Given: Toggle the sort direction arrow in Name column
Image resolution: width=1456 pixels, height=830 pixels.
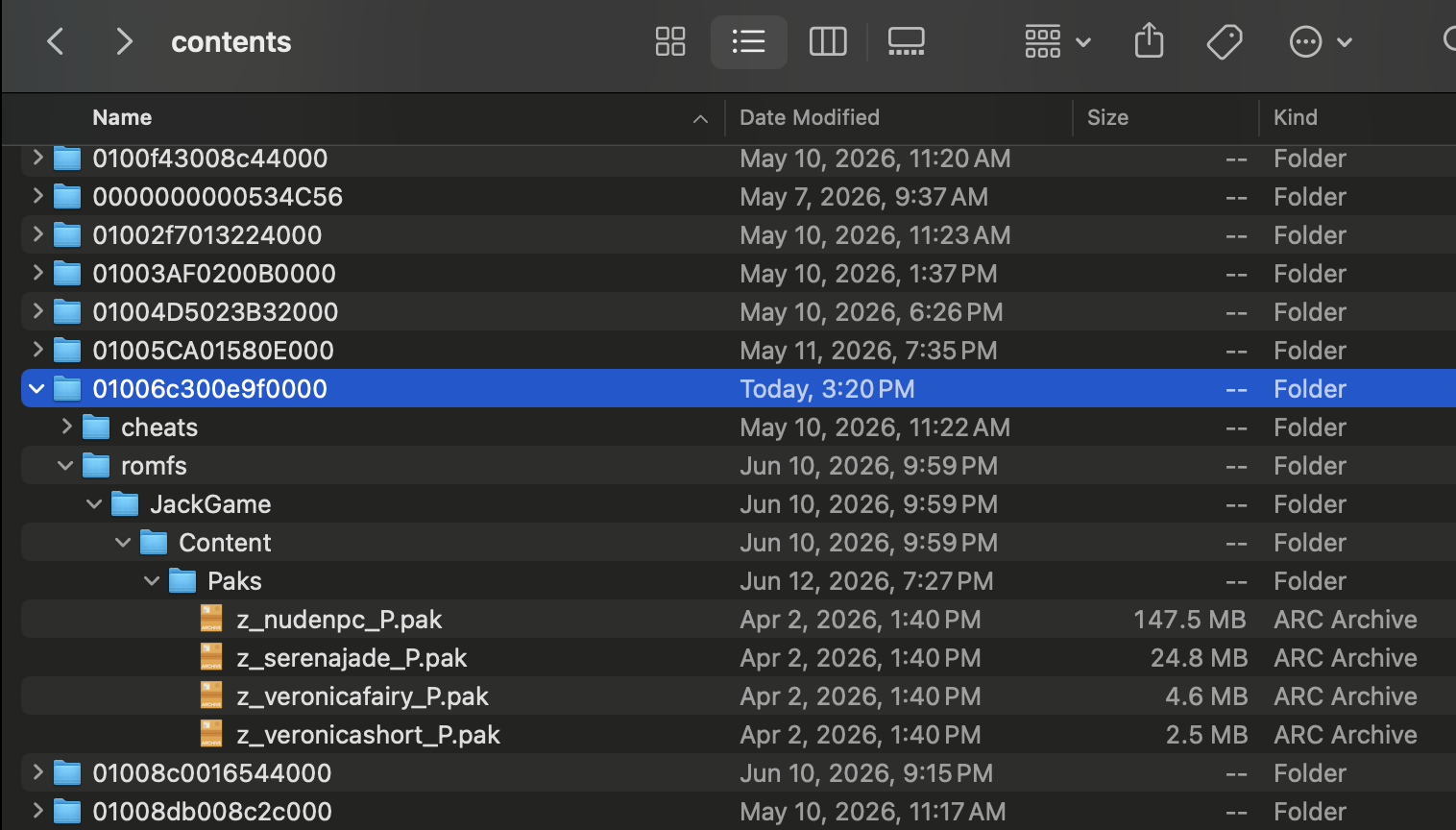Looking at the screenshot, I should [700, 118].
